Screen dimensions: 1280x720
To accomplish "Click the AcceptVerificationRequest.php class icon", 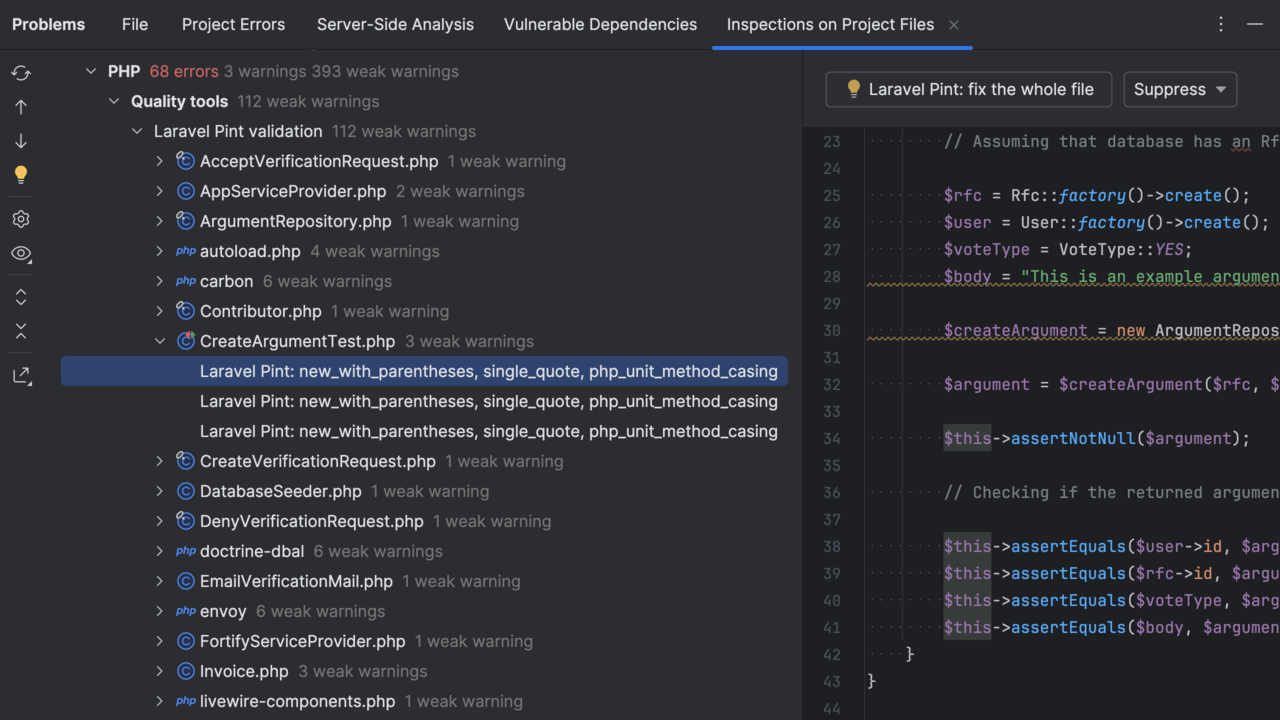I will (185, 161).
